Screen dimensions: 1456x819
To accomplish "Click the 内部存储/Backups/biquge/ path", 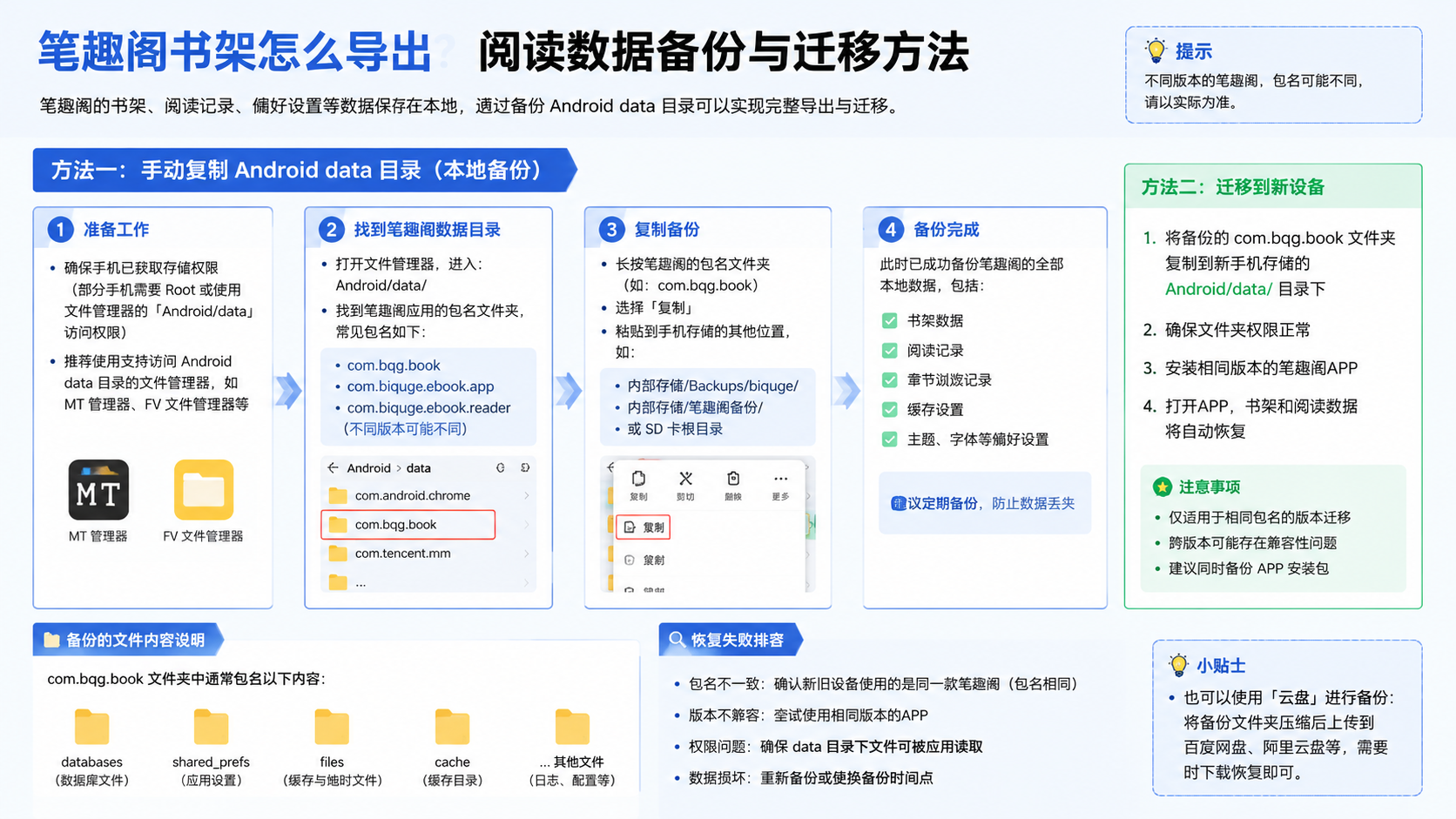I will [x=713, y=386].
